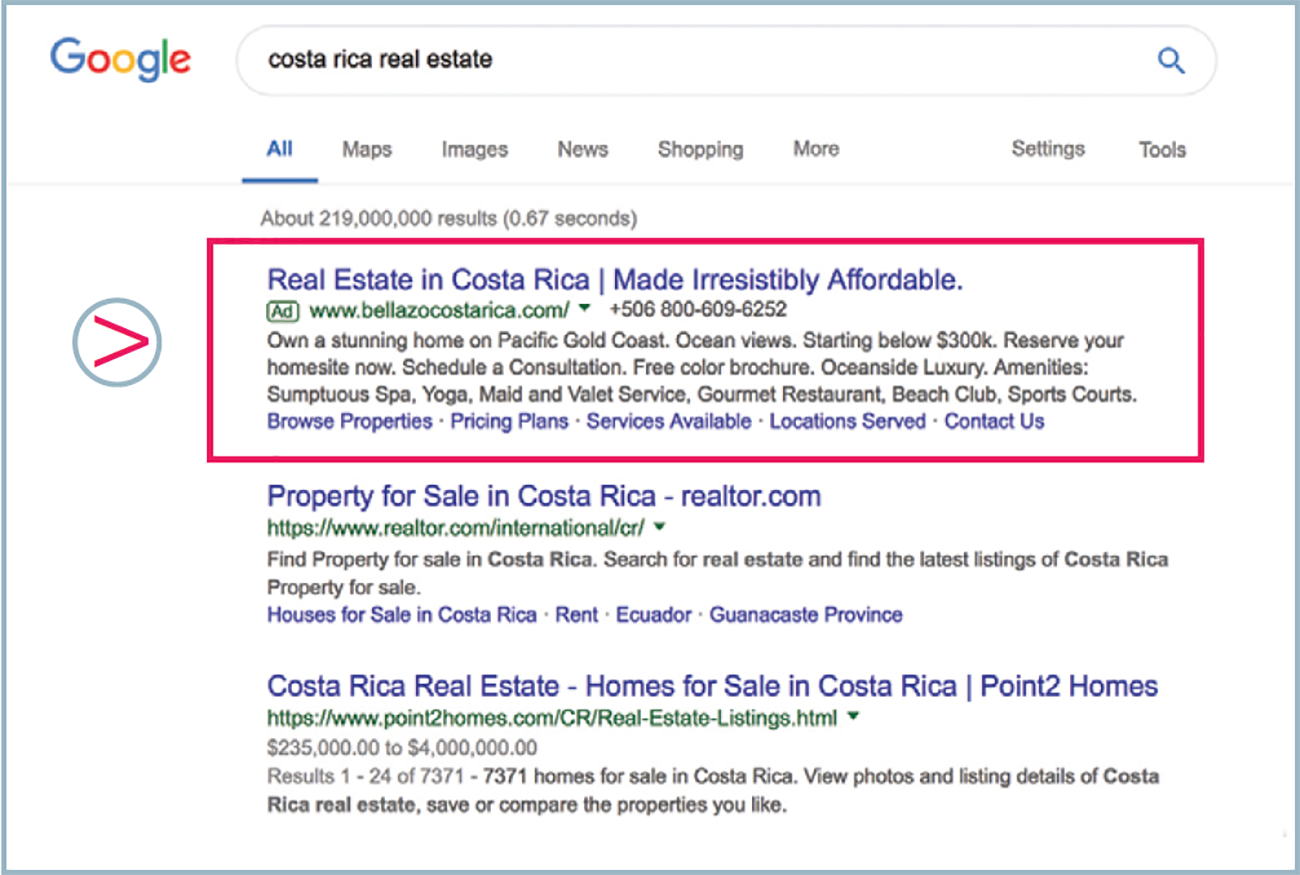Open the Shopping tab
The height and width of the screenshot is (875, 1300).
point(700,150)
